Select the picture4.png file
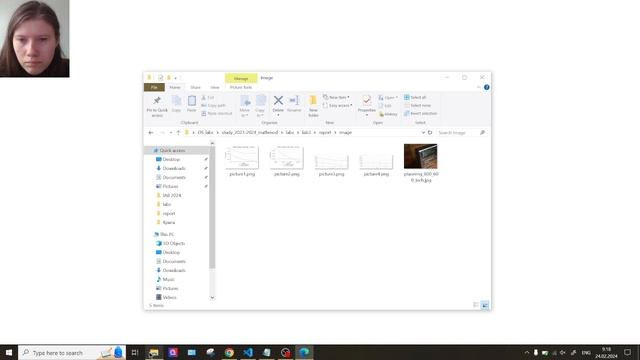 376,161
